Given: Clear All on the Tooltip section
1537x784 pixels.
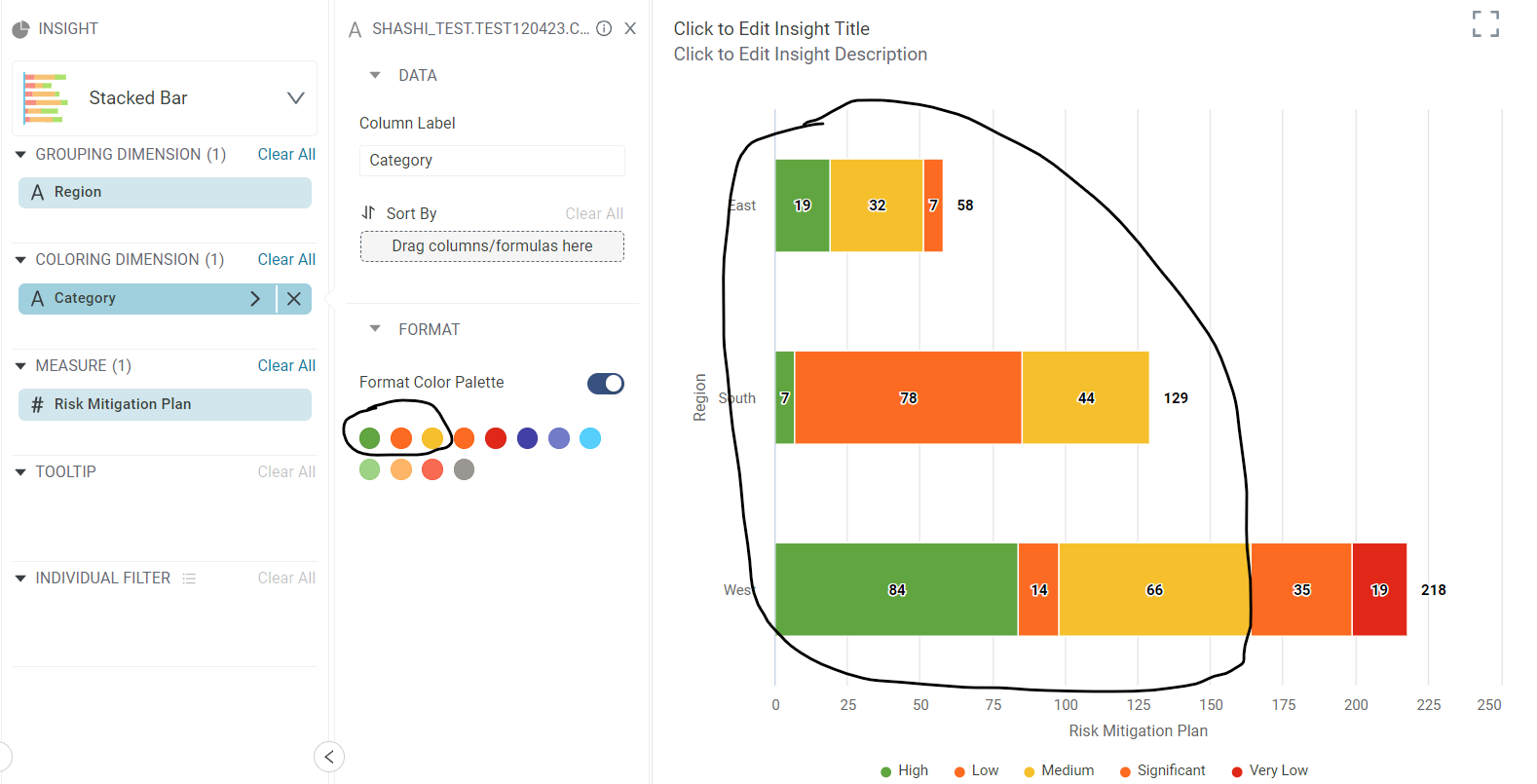Looking at the screenshot, I should [285, 471].
